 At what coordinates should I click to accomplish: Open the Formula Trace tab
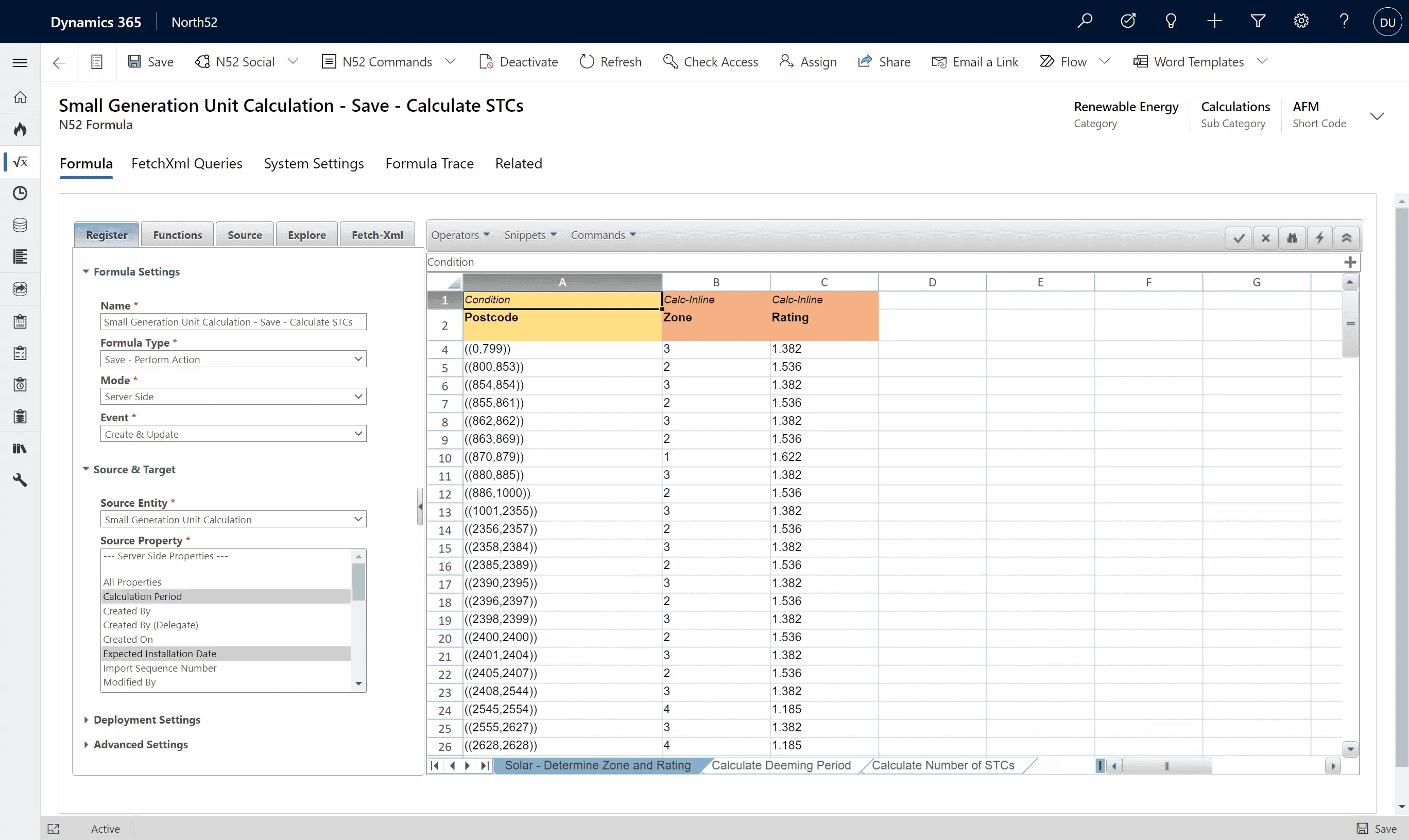[x=429, y=164]
